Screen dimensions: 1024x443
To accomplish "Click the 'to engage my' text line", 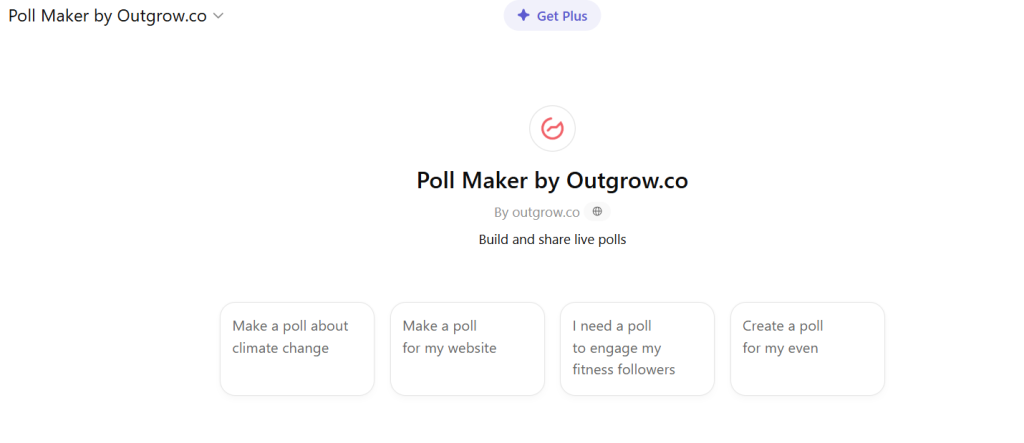I will tap(617, 348).
